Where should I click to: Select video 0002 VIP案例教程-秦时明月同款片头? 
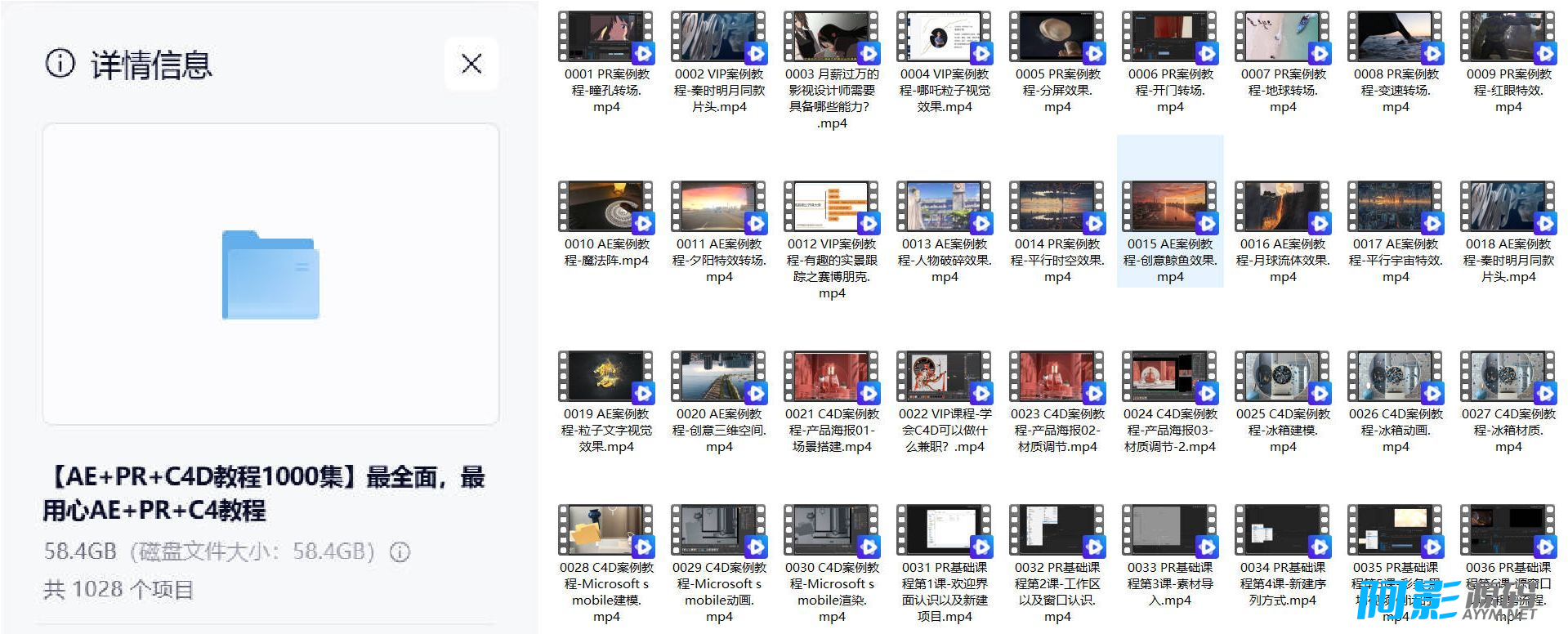pyautogui.click(x=718, y=38)
